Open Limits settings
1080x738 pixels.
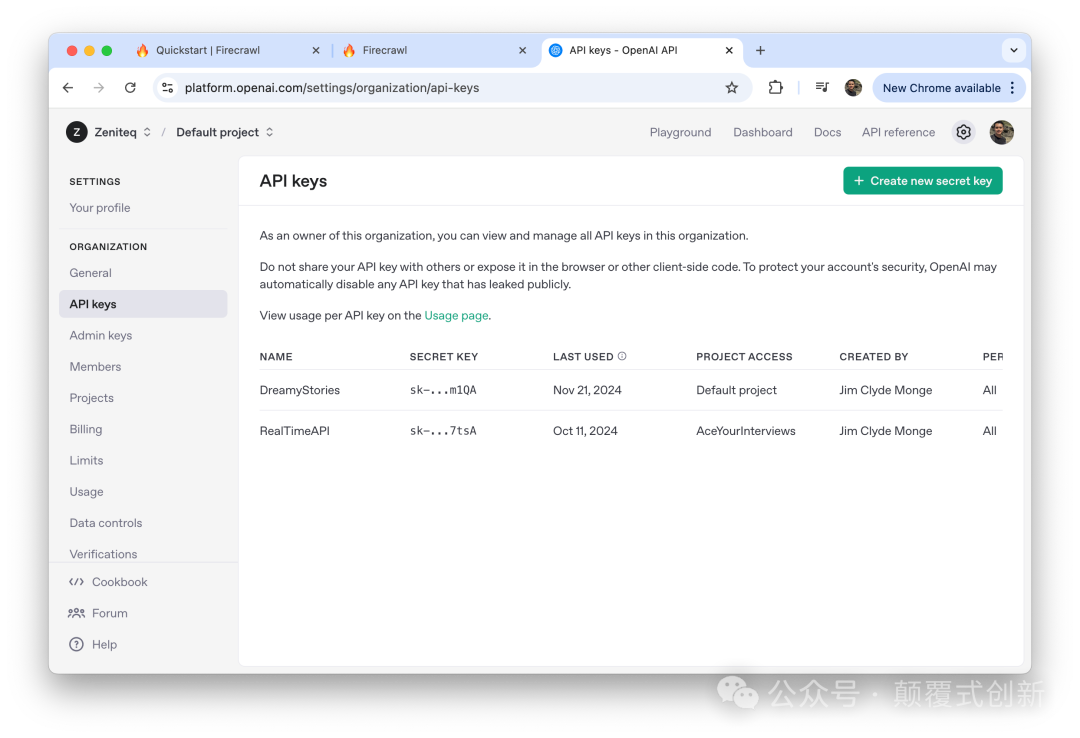(86, 460)
